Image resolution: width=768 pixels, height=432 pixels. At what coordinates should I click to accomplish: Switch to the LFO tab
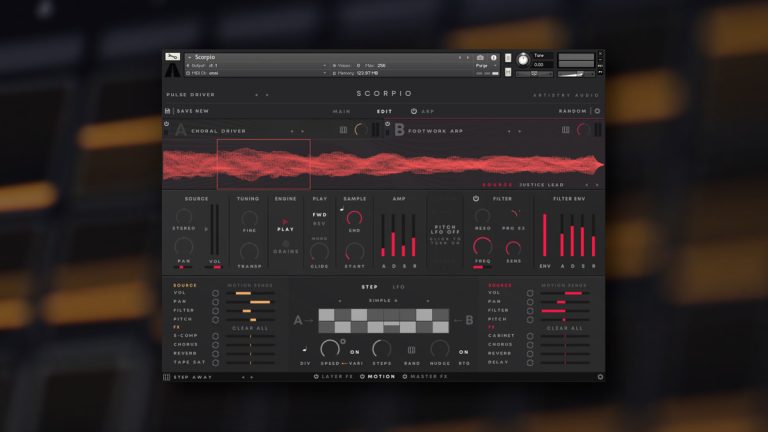coord(399,287)
